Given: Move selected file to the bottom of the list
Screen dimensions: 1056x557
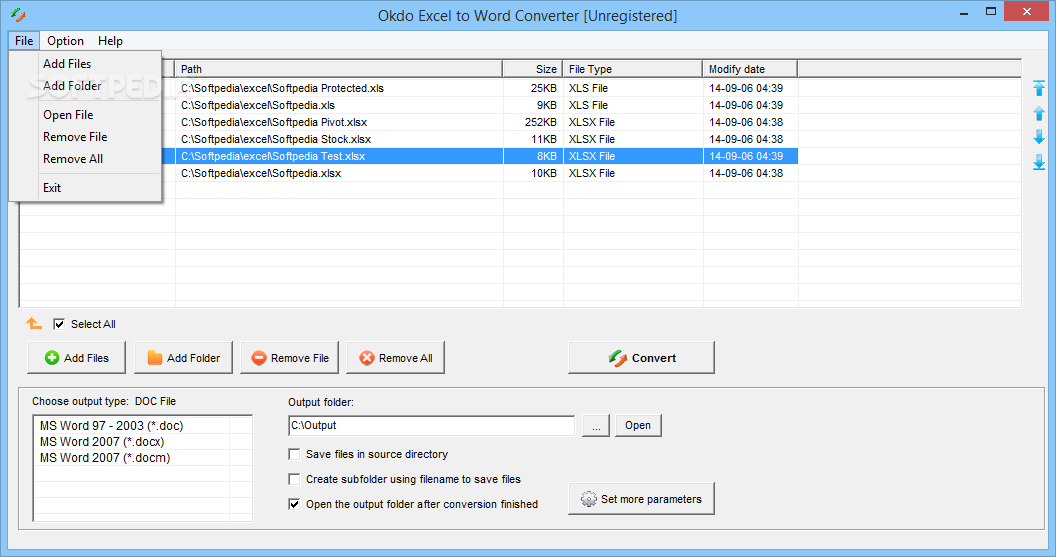Looking at the screenshot, I should click(1039, 162).
